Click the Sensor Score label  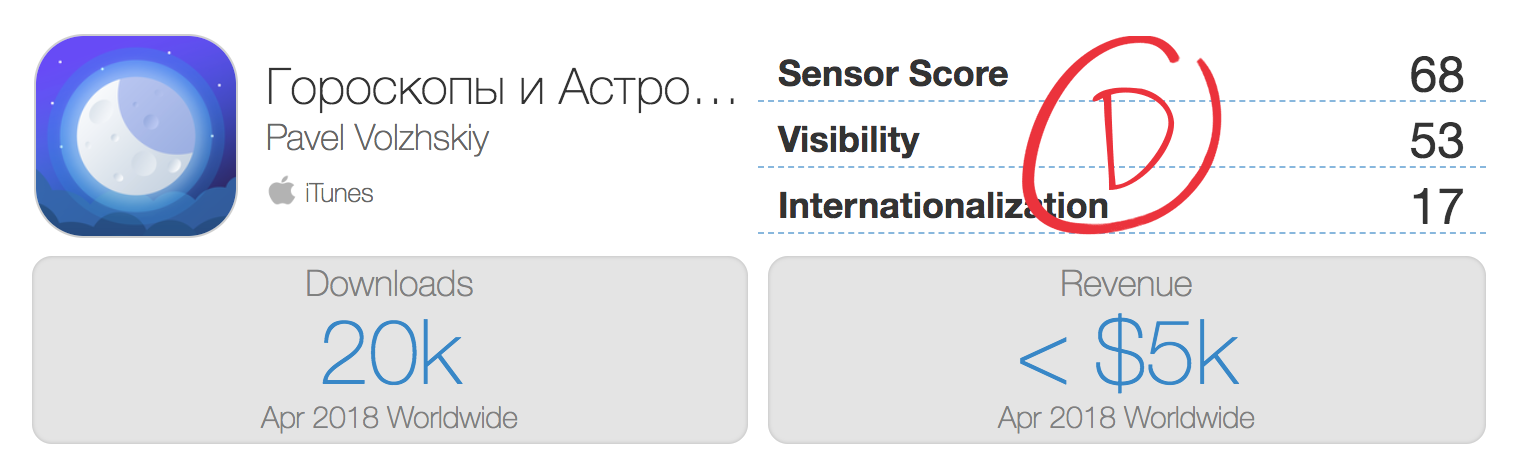(x=892, y=73)
